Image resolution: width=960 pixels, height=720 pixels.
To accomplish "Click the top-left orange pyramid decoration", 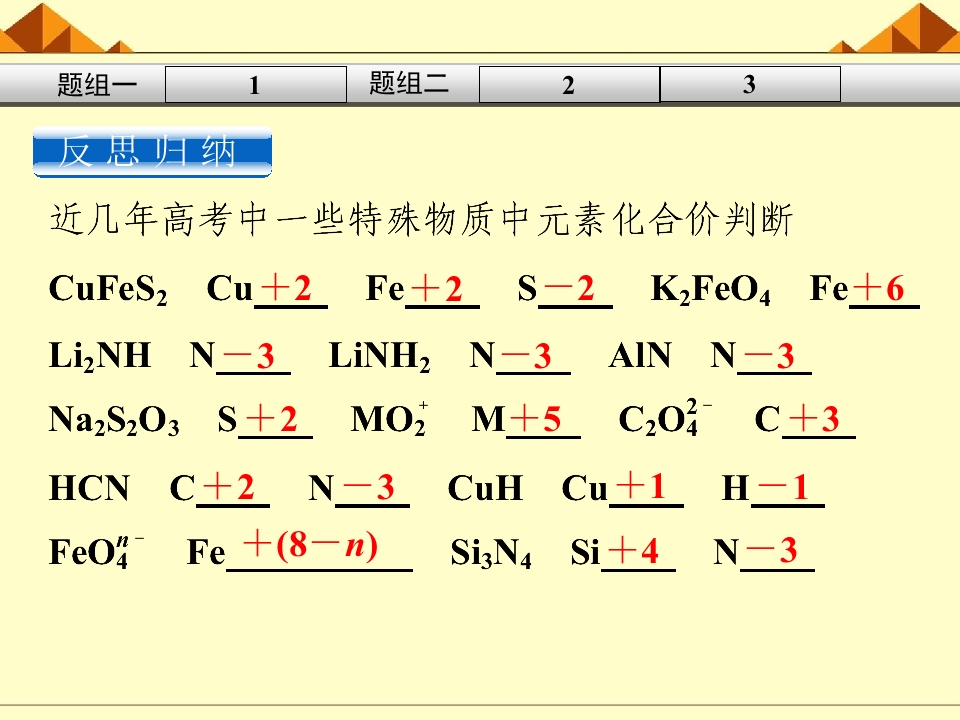I will (x=64, y=28).
